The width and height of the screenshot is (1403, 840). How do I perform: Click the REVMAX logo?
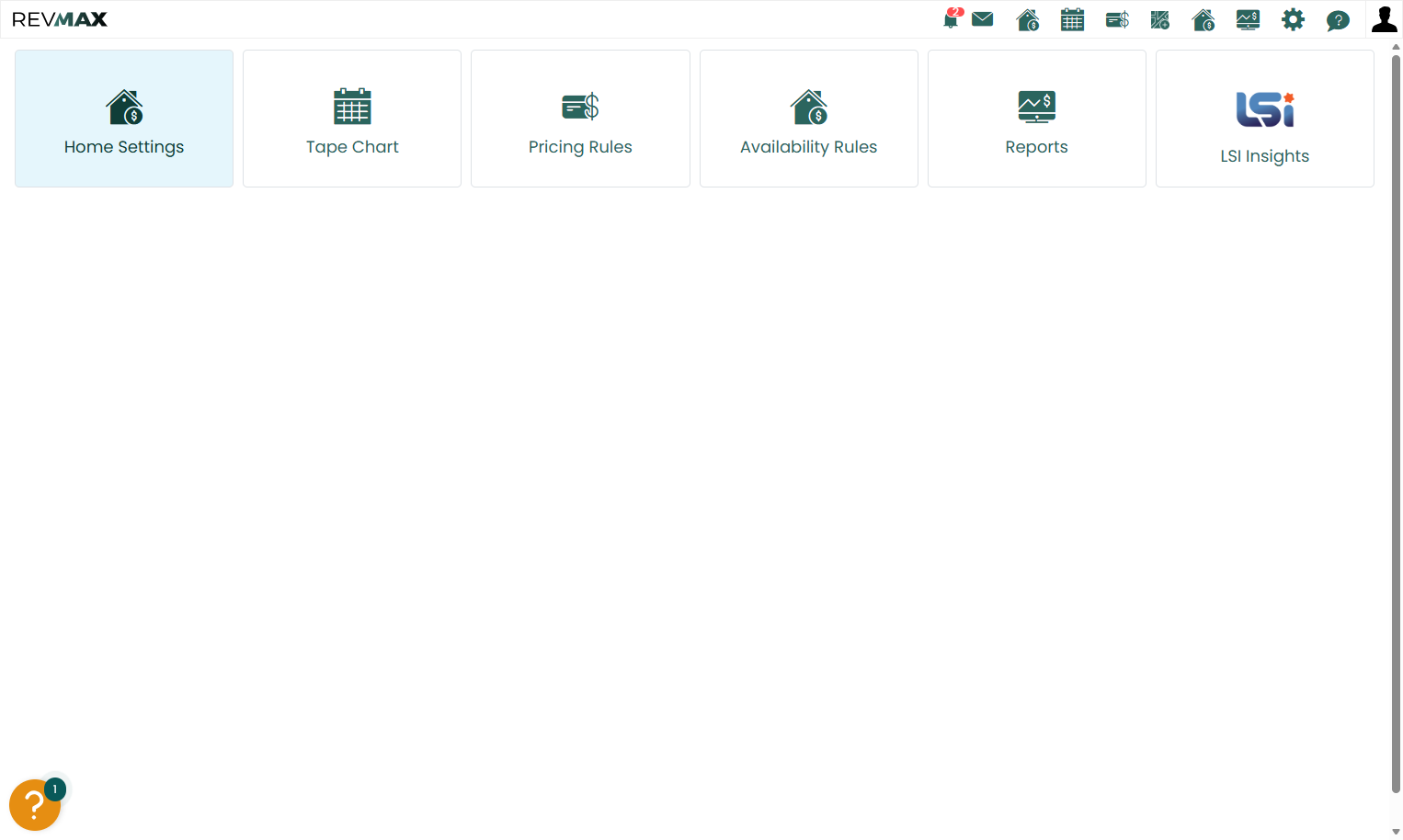point(60,19)
